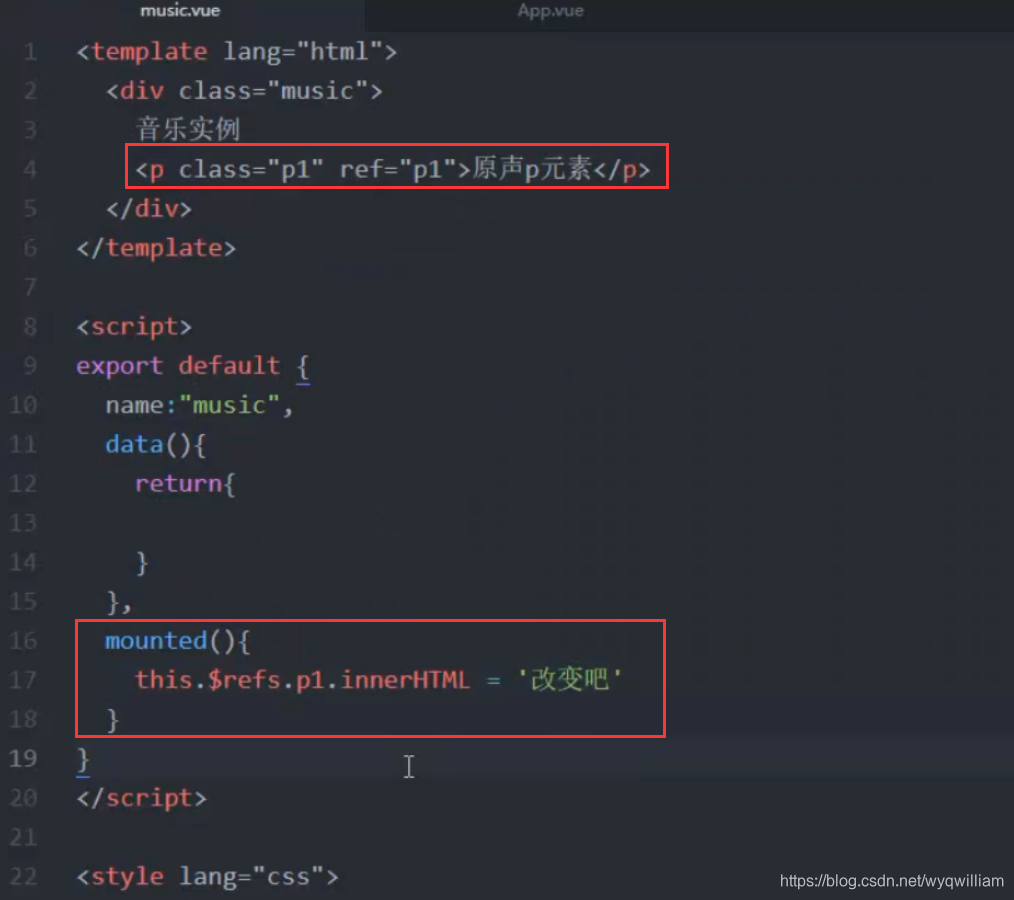Click closing brace on line 19
1014x900 pixels.
pyautogui.click(x=83, y=759)
